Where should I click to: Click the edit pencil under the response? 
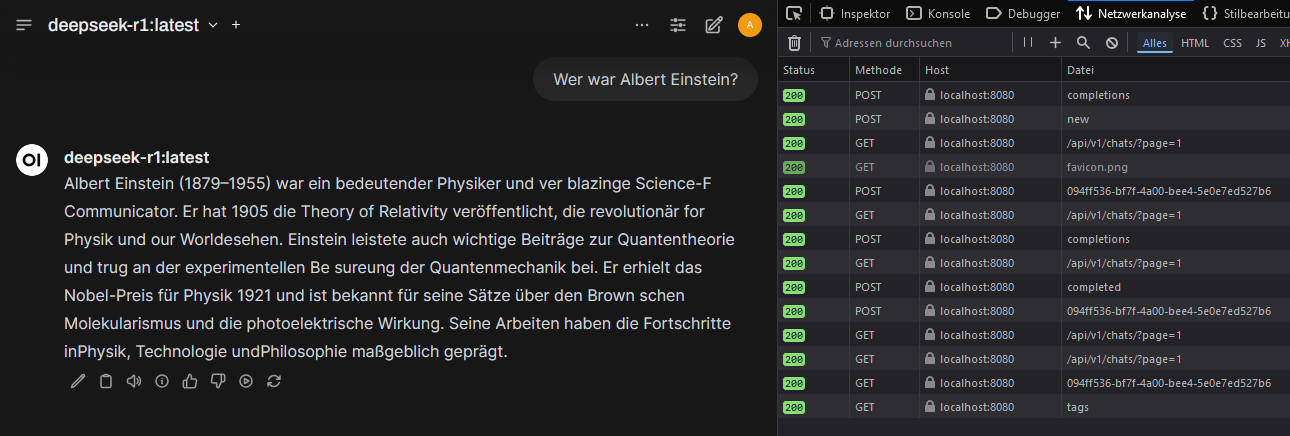[78, 381]
